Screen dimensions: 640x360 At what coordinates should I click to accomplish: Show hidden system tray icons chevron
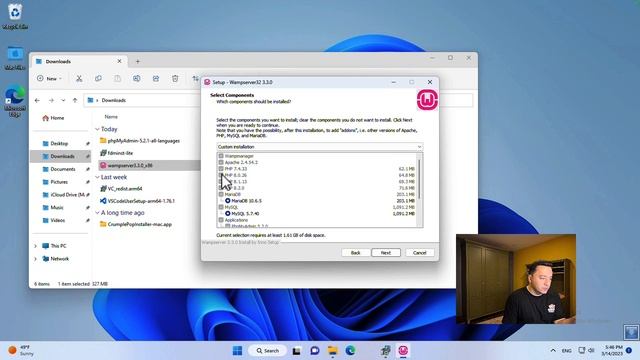tap(553, 351)
